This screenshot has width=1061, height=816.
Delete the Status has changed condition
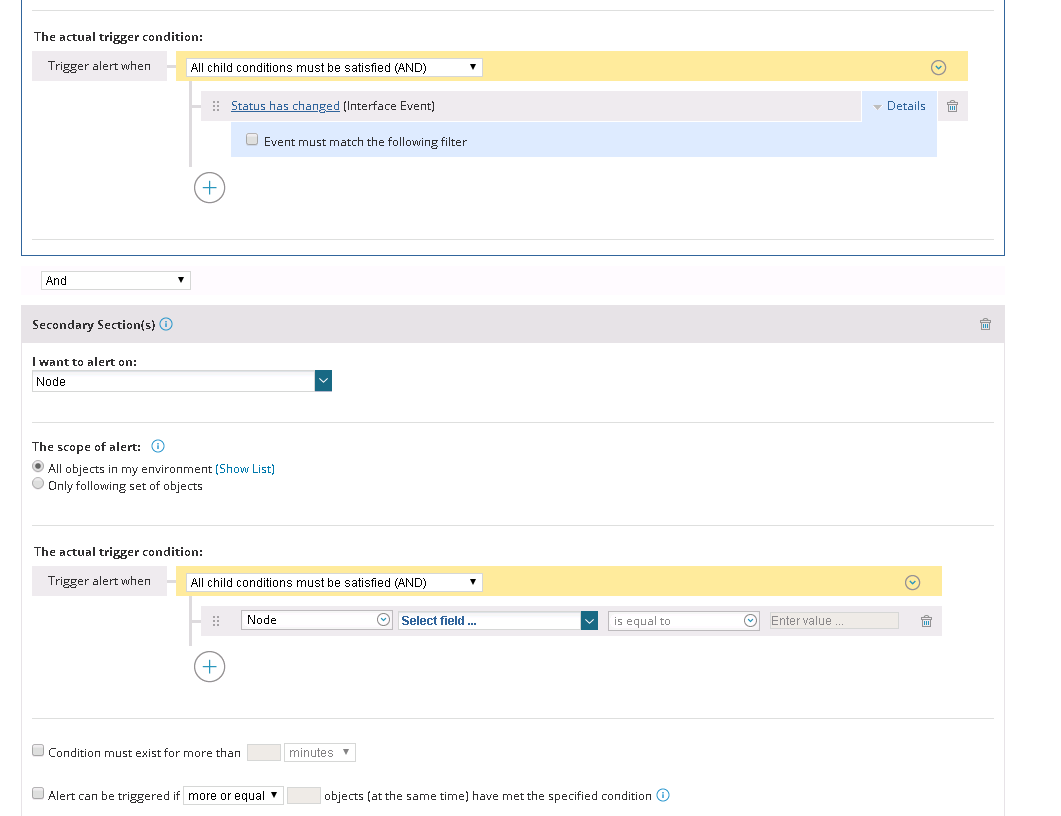tap(952, 106)
